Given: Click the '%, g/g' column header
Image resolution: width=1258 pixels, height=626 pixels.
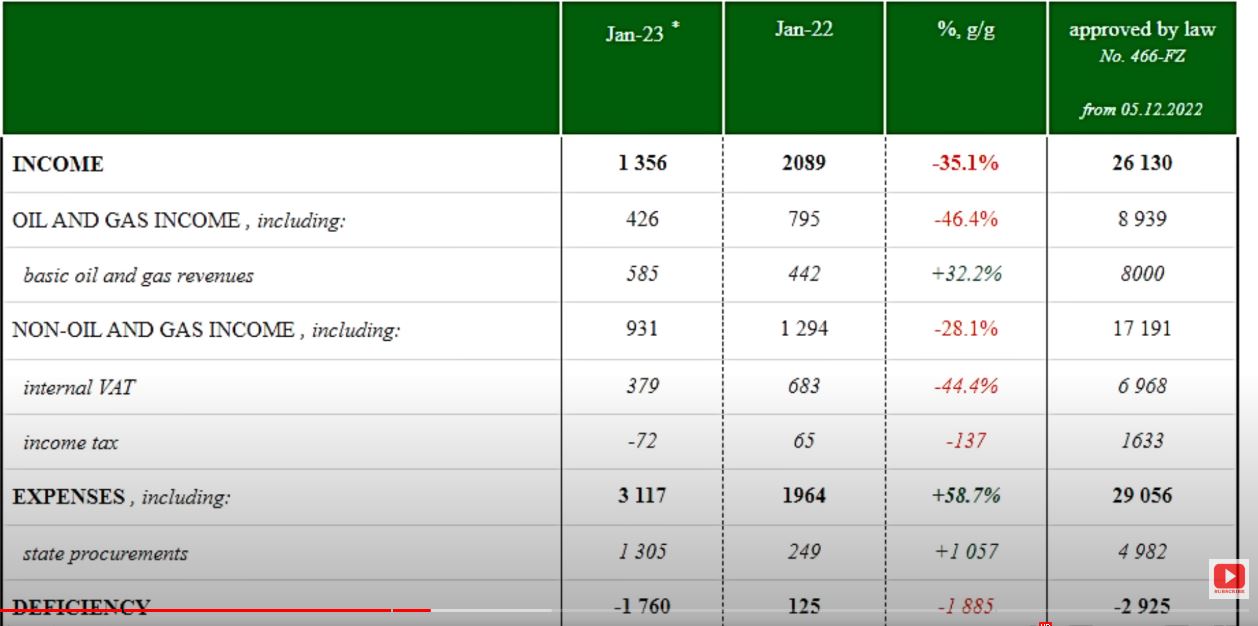Looking at the screenshot, I should click(965, 30).
